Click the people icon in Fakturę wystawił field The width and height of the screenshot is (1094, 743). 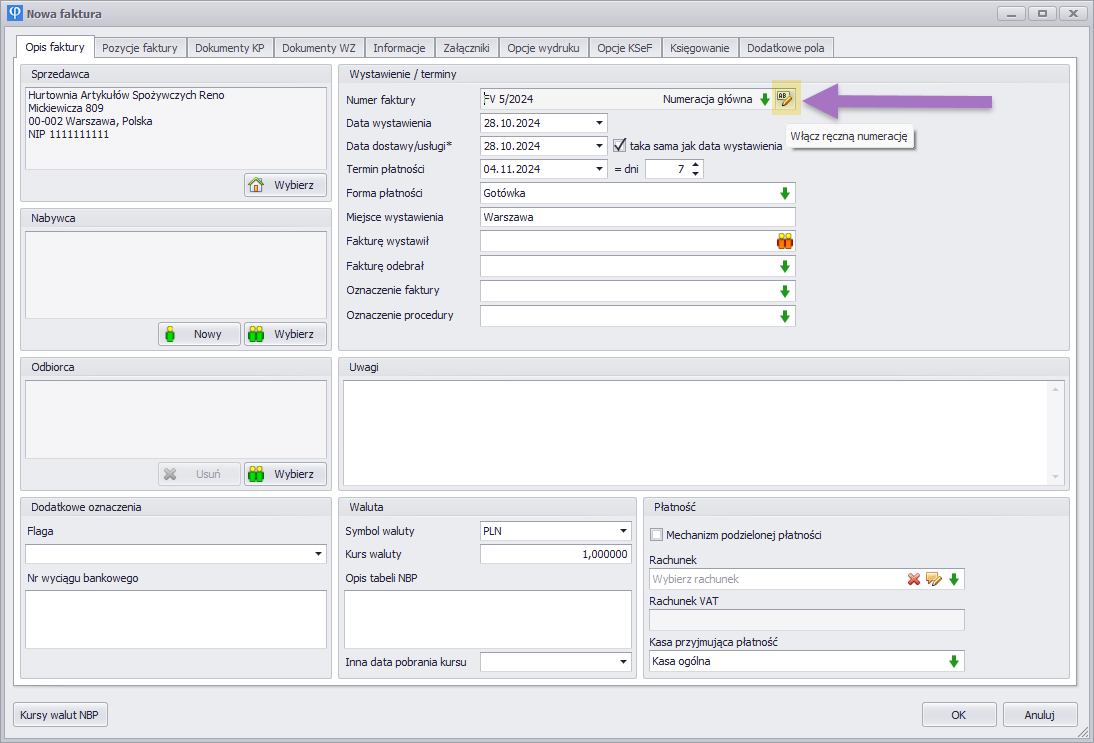click(x=785, y=241)
